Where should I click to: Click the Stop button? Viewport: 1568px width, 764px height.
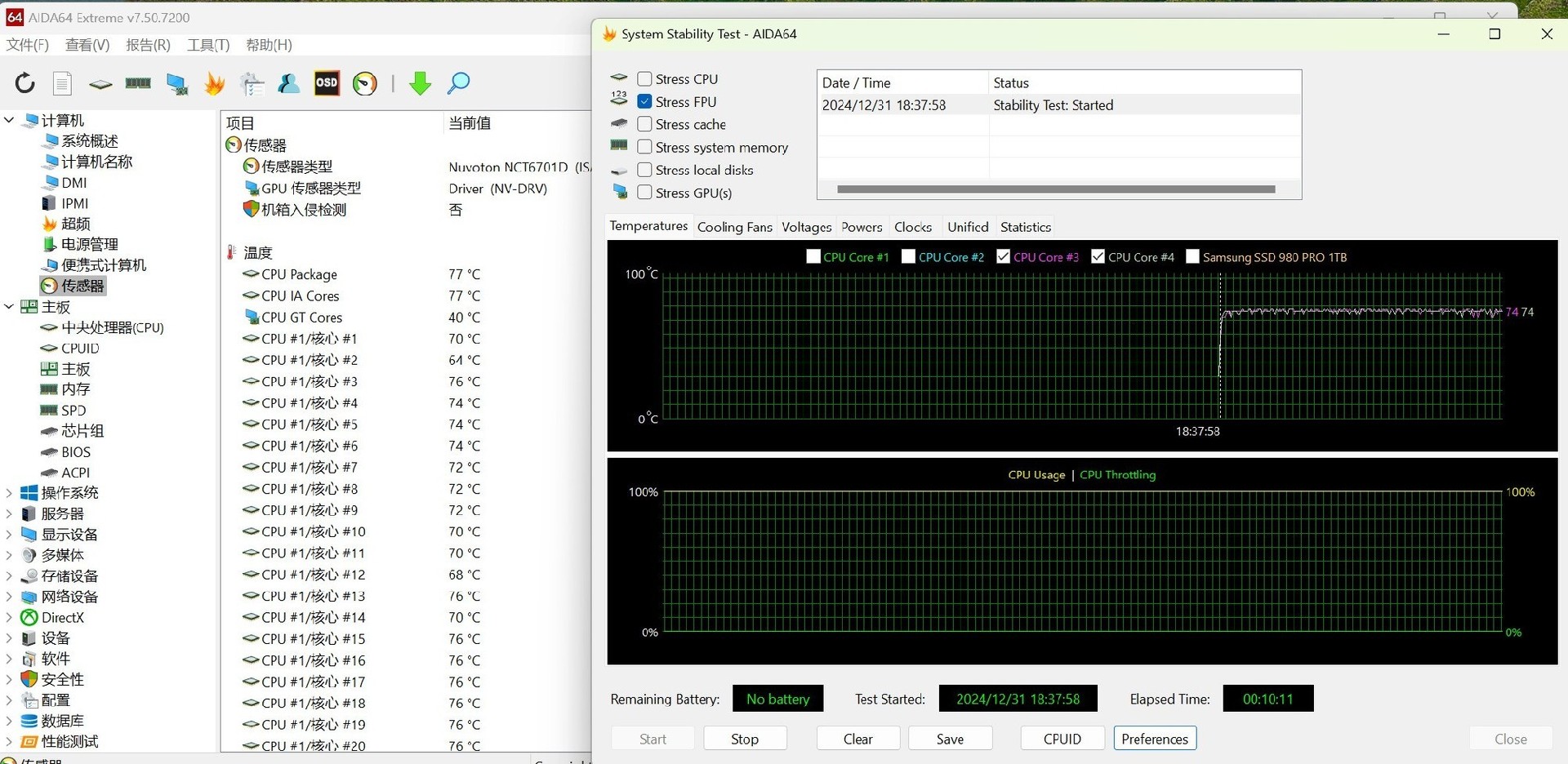coord(745,739)
